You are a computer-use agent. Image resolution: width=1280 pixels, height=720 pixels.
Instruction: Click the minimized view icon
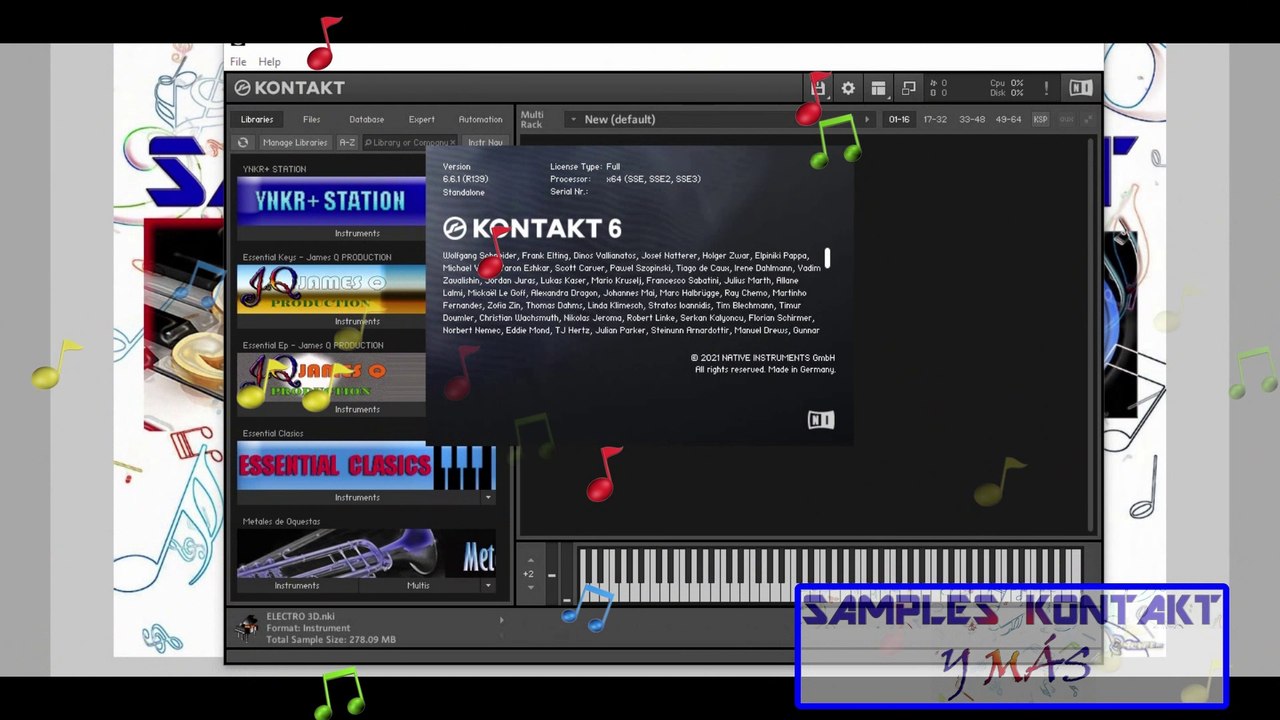(908, 88)
